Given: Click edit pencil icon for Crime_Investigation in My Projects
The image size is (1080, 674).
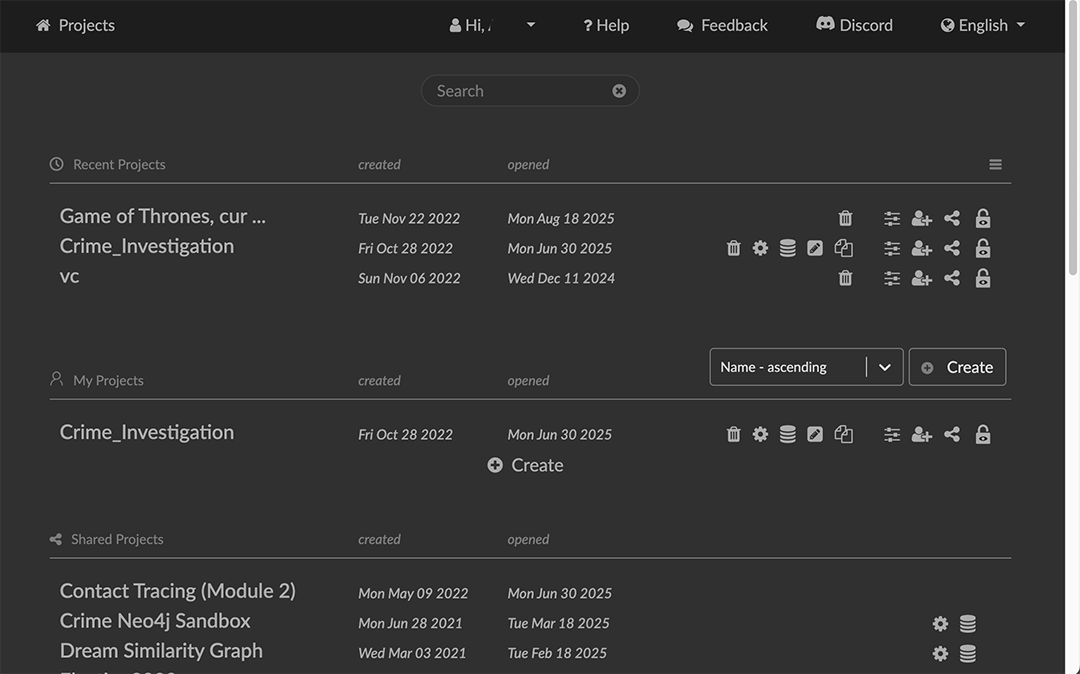Looking at the screenshot, I should [x=815, y=434].
